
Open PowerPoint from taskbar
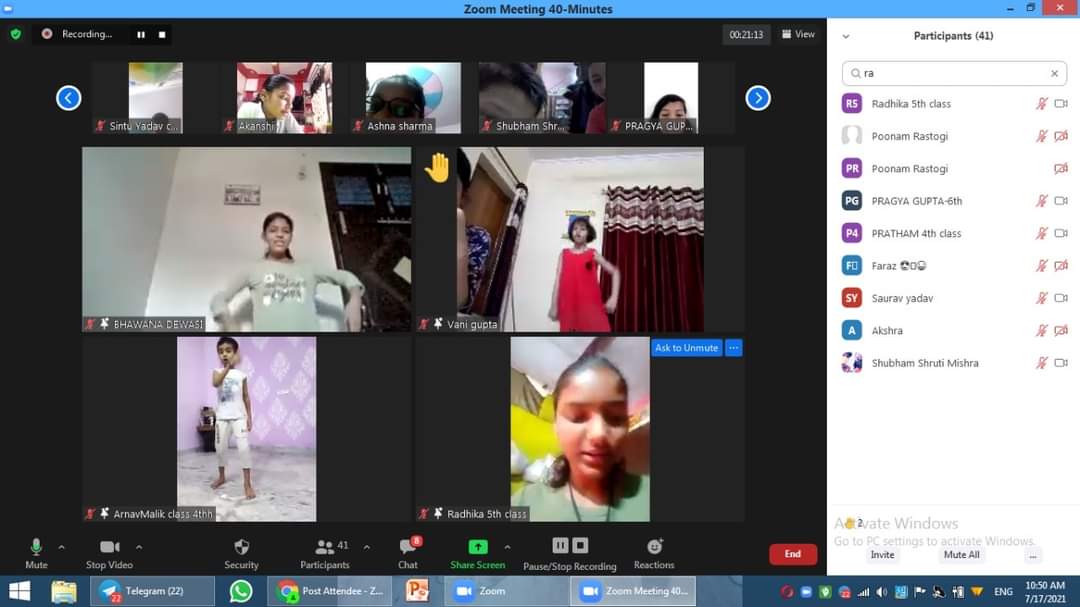(x=417, y=591)
